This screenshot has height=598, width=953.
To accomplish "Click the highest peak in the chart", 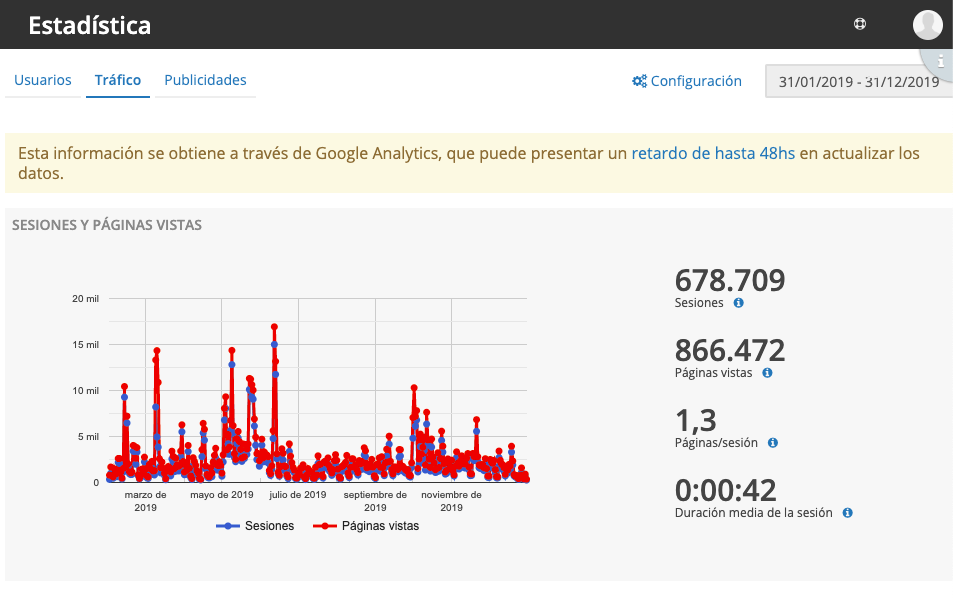I will click(x=274, y=327).
